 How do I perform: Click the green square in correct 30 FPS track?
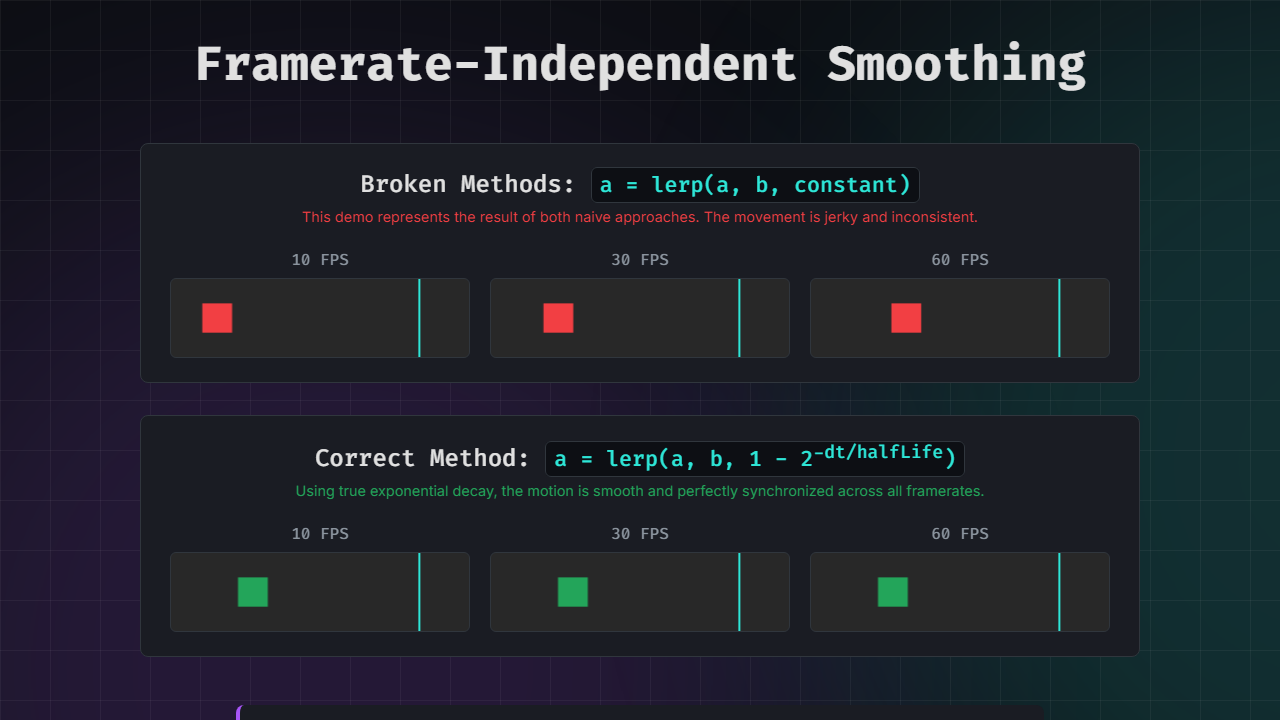(573, 592)
